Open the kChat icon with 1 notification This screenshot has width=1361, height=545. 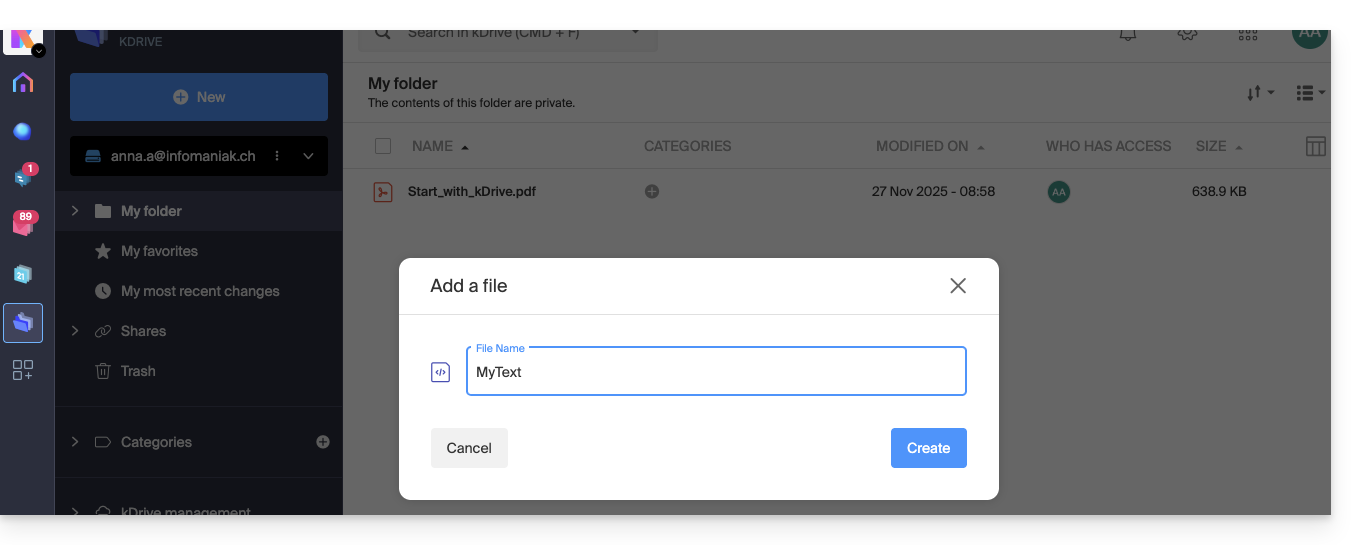pos(23,177)
